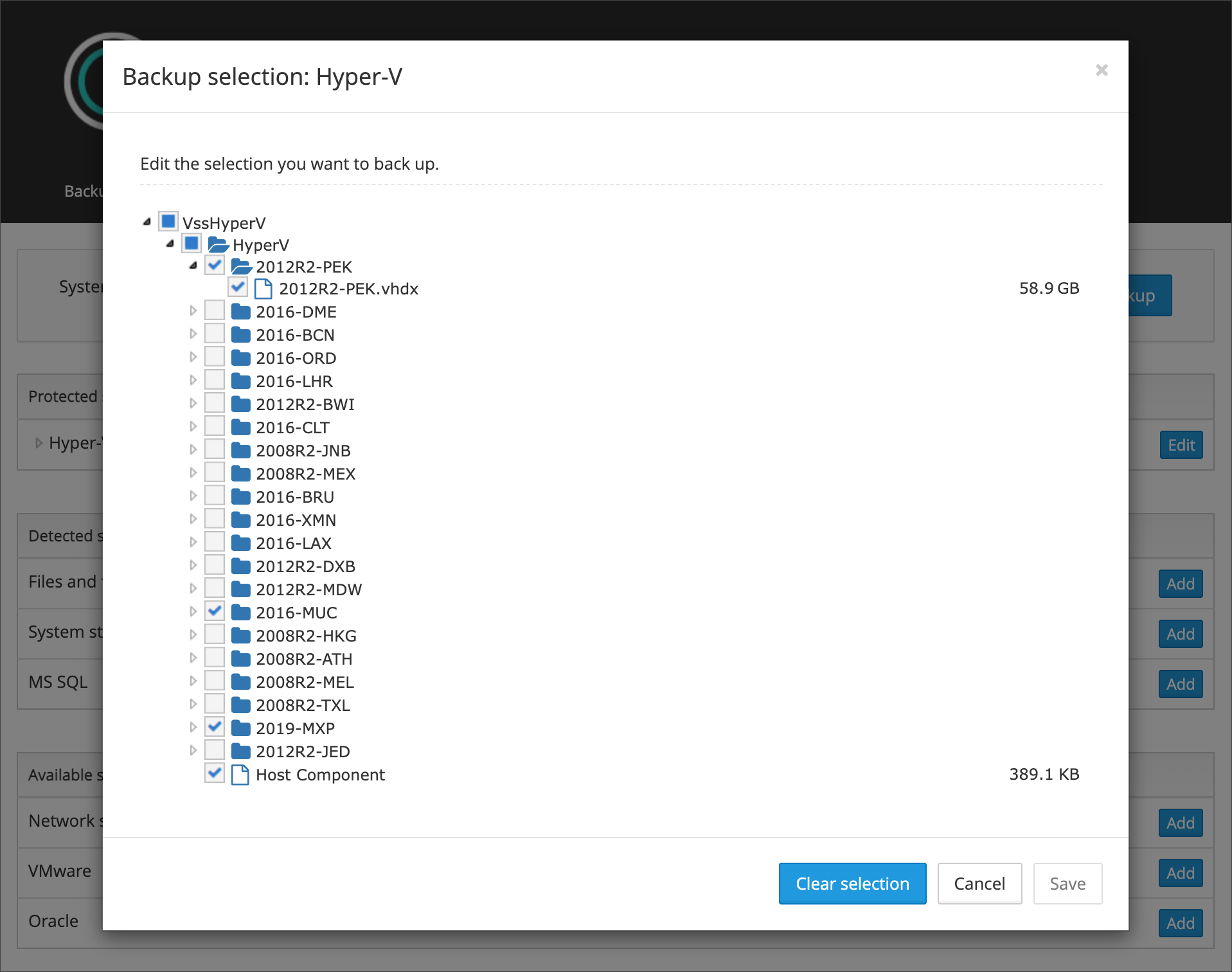This screenshot has height=972, width=1232.
Task: Select the VssHyperV root label
Action: tap(224, 223)
